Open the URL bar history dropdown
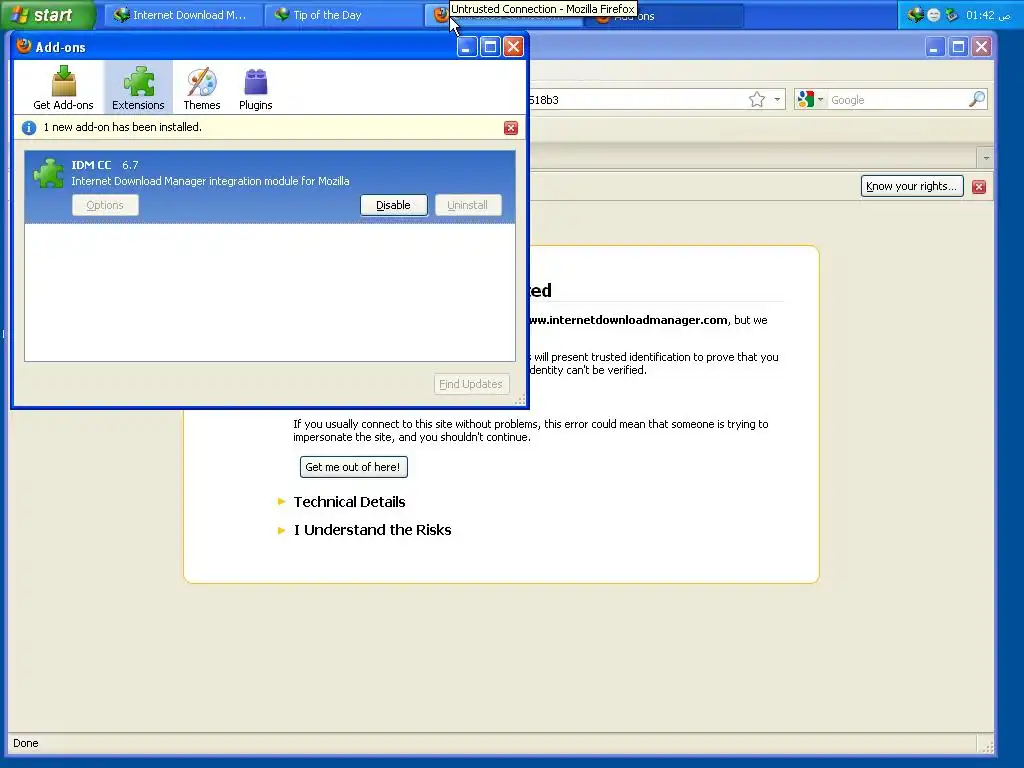This screenshot has height=768, width=1024. (777, 100)
